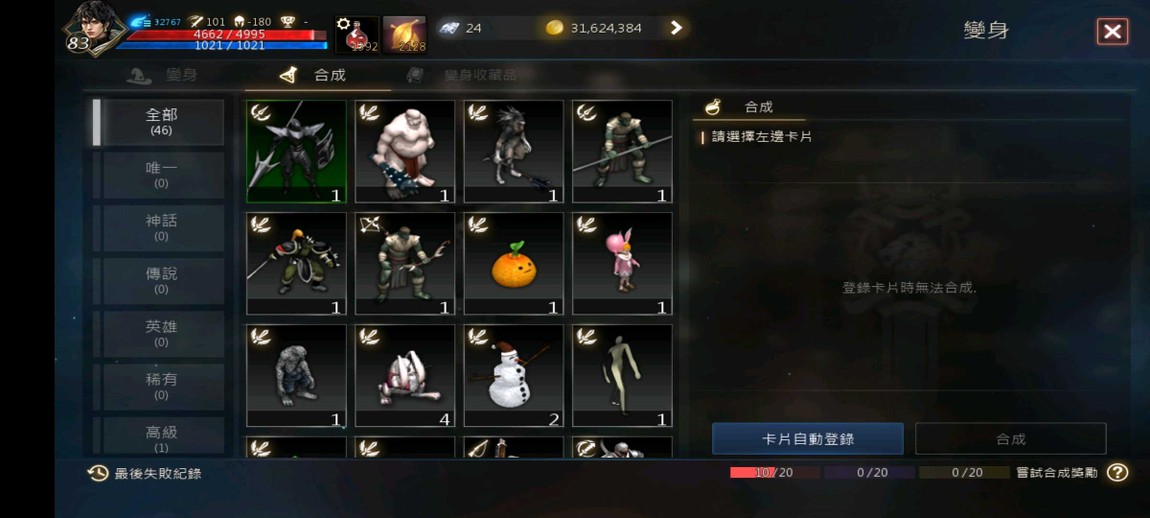The width and height of the screenshot is (1150, 518).
Task: Select the green highlighted dark knight card
Action: (x=296, y=151)
